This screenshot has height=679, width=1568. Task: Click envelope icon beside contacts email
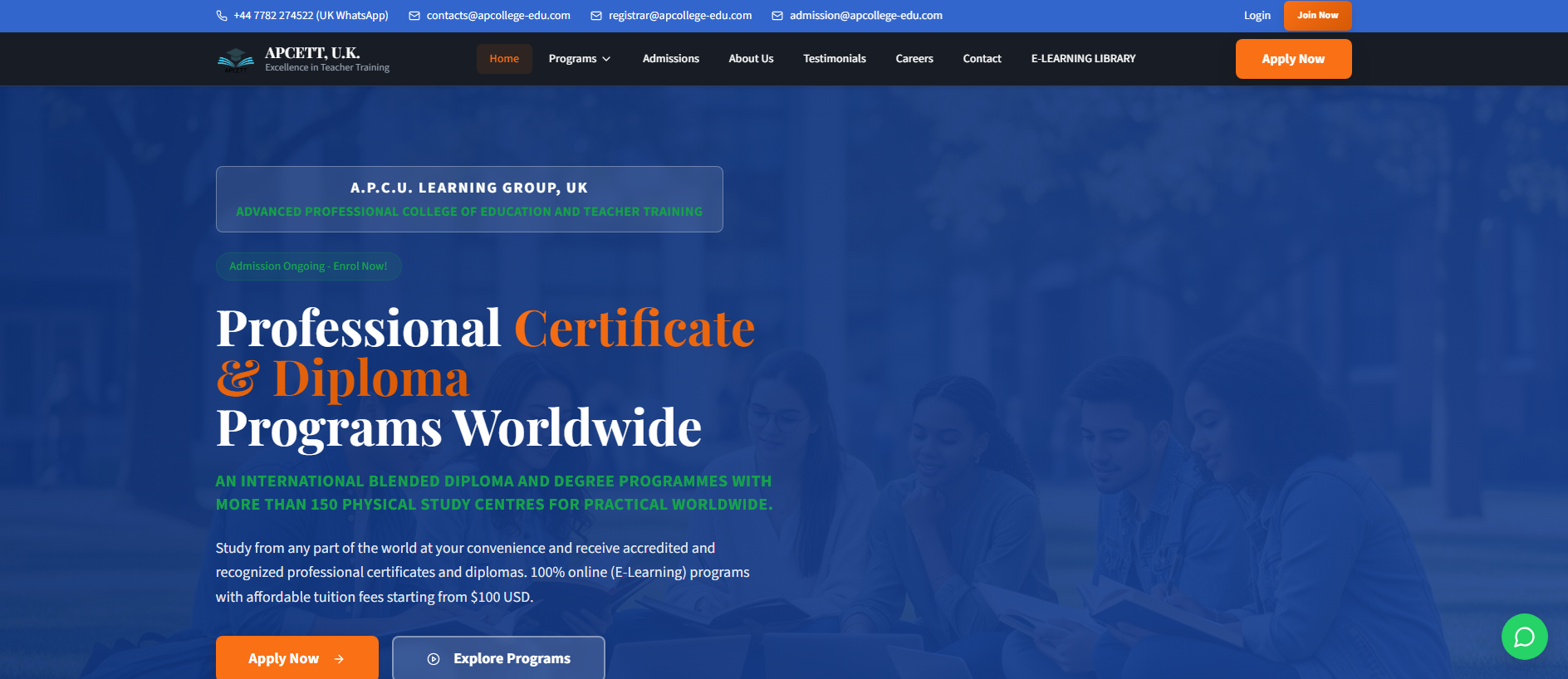(414, 16)
